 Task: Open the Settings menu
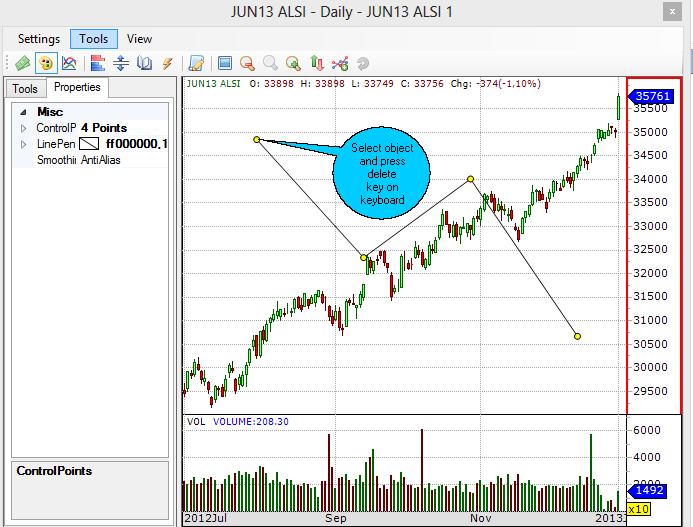39,39
